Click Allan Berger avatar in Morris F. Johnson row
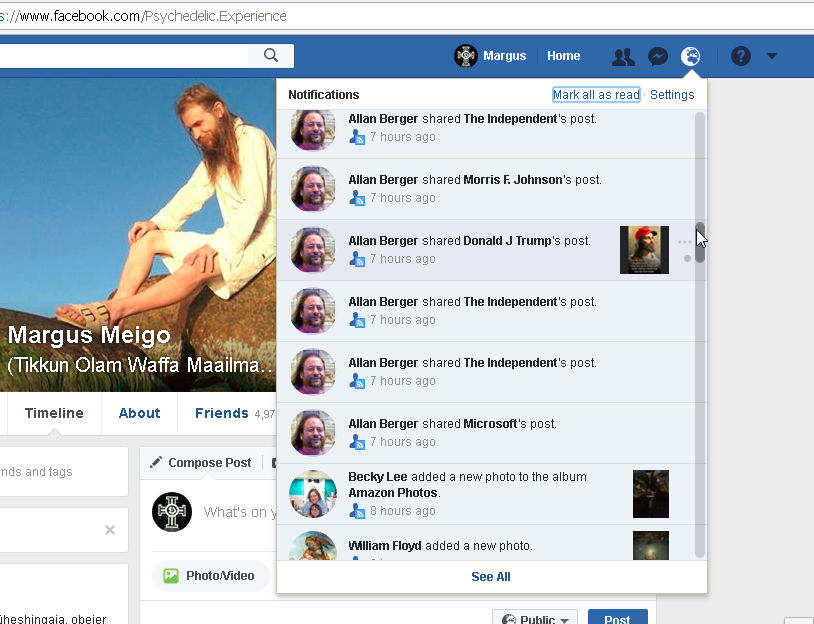This screenshot has width=814, height=624. 313,189
